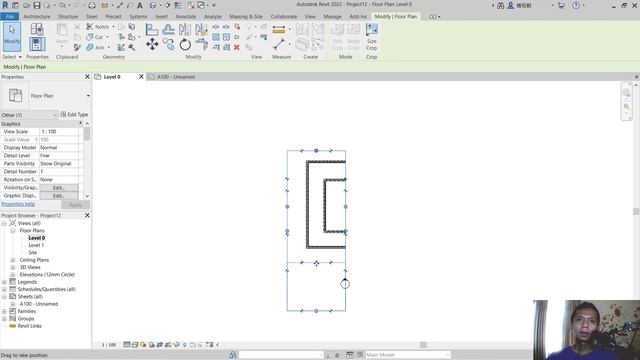640x360 pixels.
Task: Activate the Rotate tool
Action: 185,44
